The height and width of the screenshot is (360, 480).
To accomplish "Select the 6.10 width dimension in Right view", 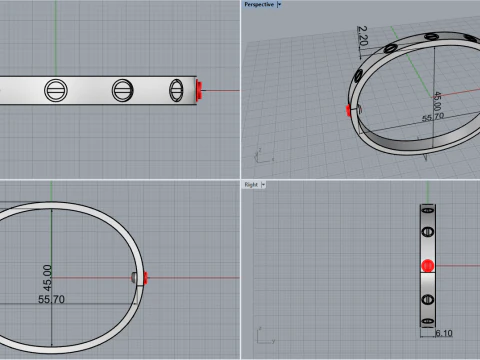I will tap(444, 333).
